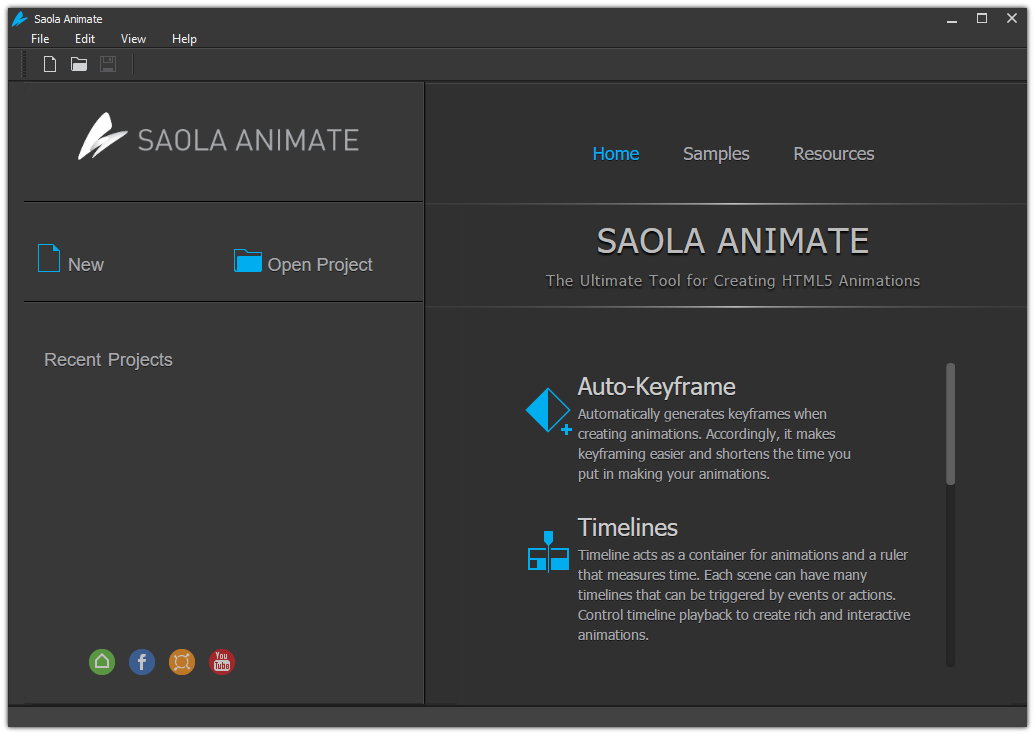Click the New project page icon
The image size is (1035, 735).
click(46, 258)
